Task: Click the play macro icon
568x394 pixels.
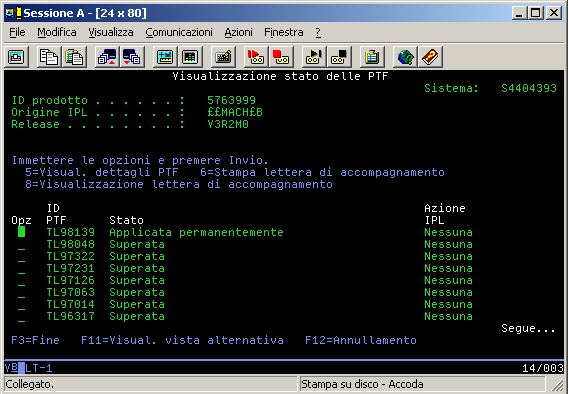Action: 314,57
